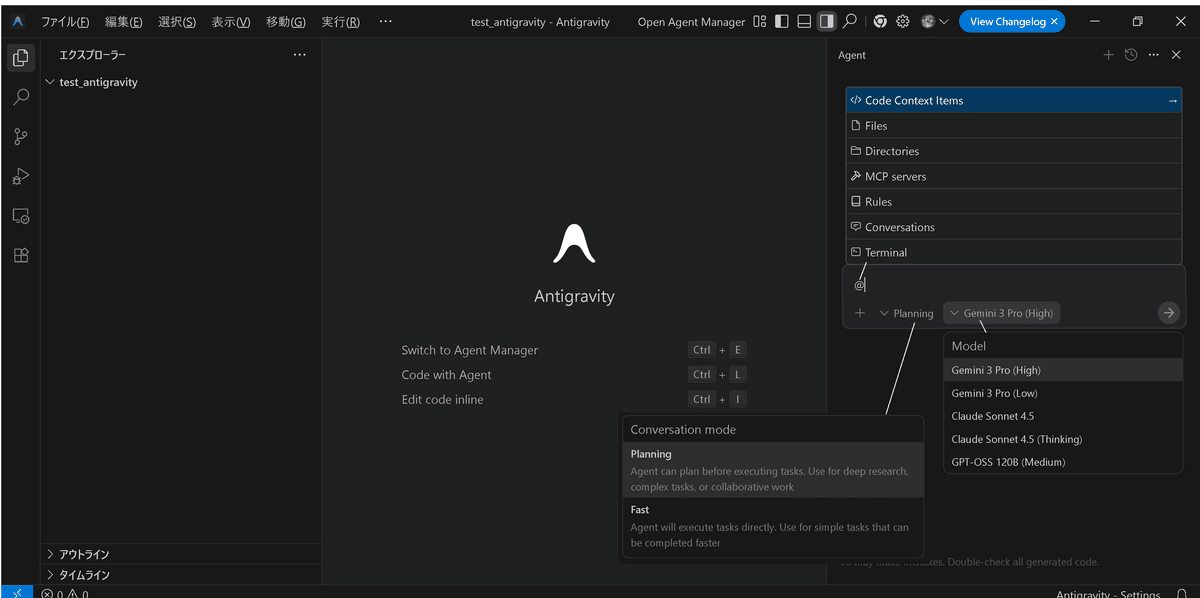Image resolution: width=1200 pixels, height=598 pixels.
Task: Toggle the panel layout visibility
Action: pos(804,21)
